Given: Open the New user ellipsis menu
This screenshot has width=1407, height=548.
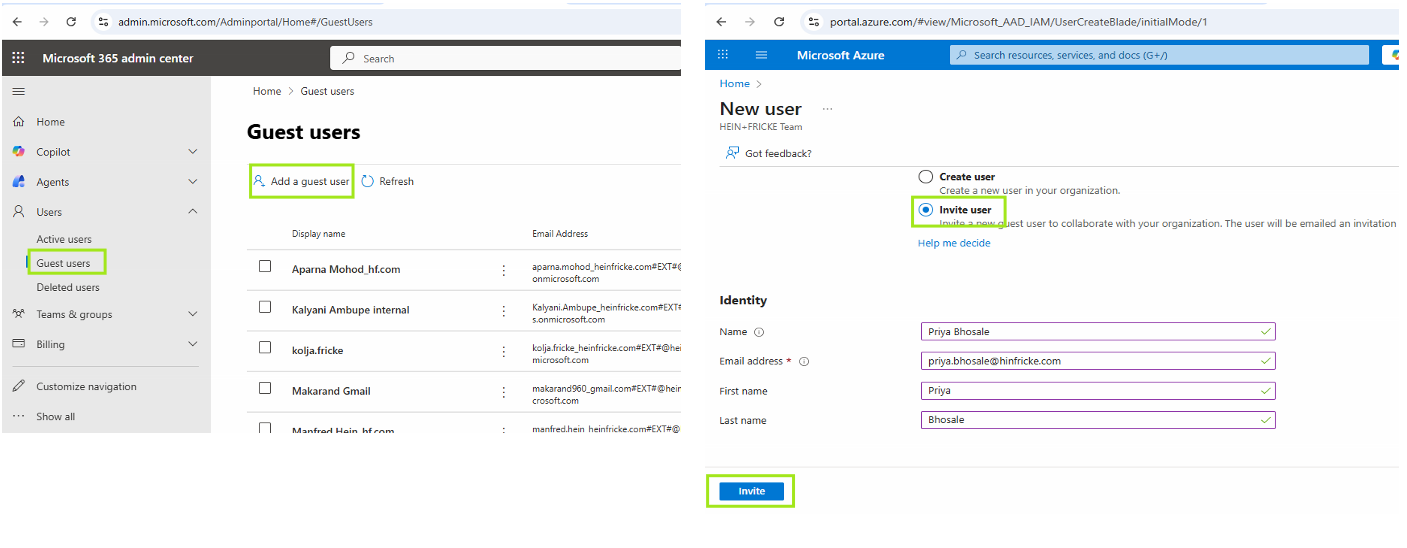Looking at the screenshot, I should (827, 109).
